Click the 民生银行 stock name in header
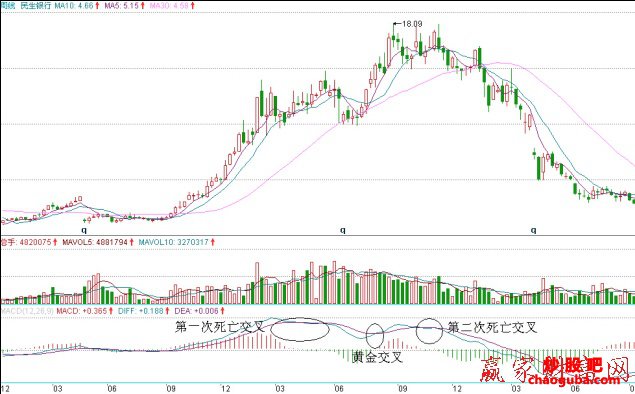This screenshot has width=635, height=394. (x=36, y=6)
